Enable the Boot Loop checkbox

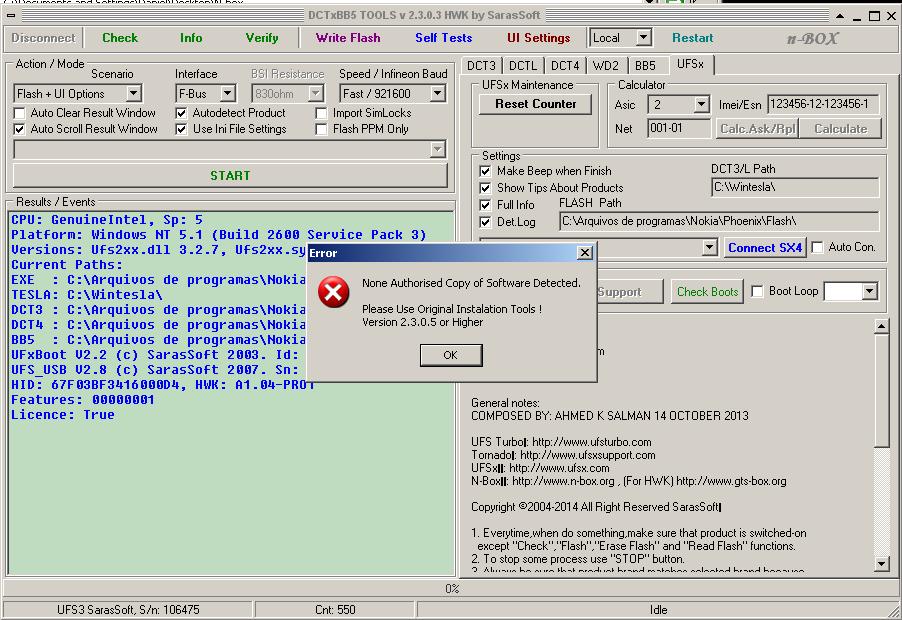tap(758, 292)
